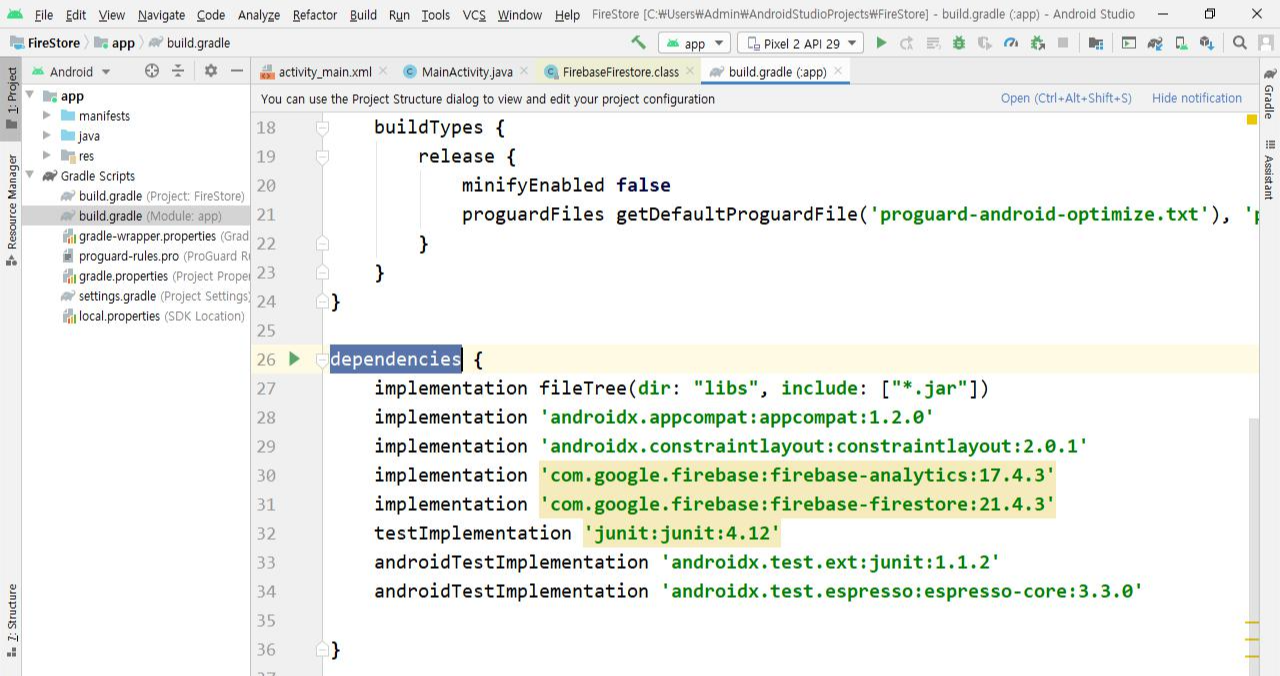Sync Project with Gradle Files icon

(1155, 43)
